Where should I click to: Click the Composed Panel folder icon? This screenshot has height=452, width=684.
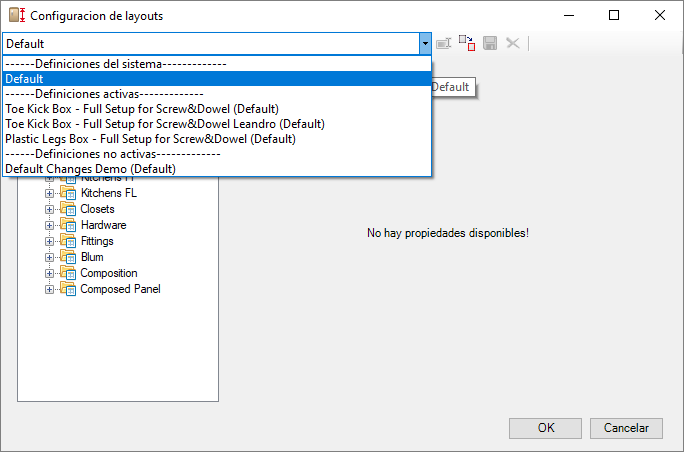click(68, 289)
